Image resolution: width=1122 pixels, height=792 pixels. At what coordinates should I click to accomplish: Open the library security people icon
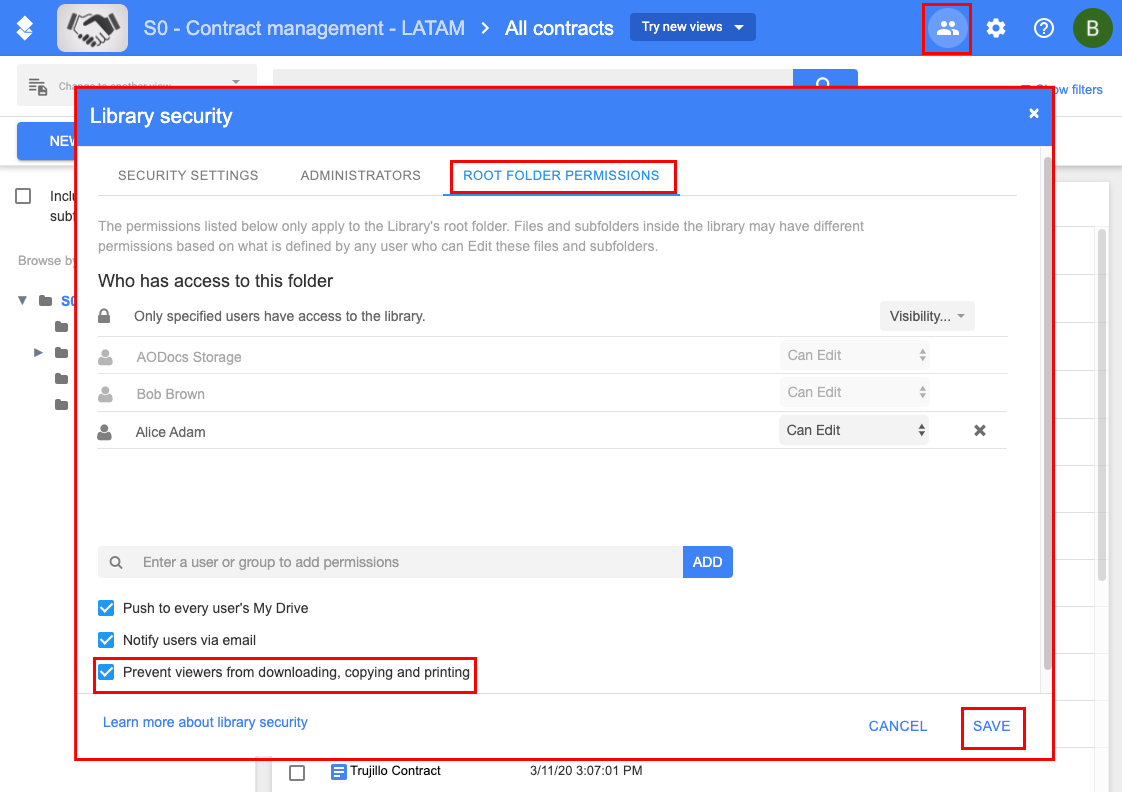click(x=947, y=28)
